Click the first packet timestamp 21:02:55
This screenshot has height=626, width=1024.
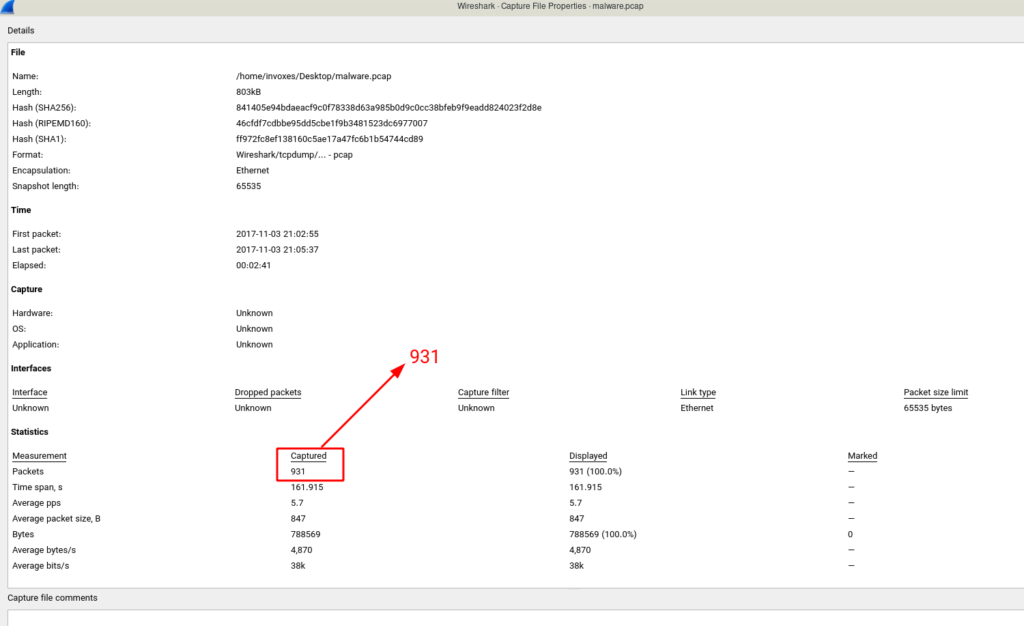coord(277,234)
